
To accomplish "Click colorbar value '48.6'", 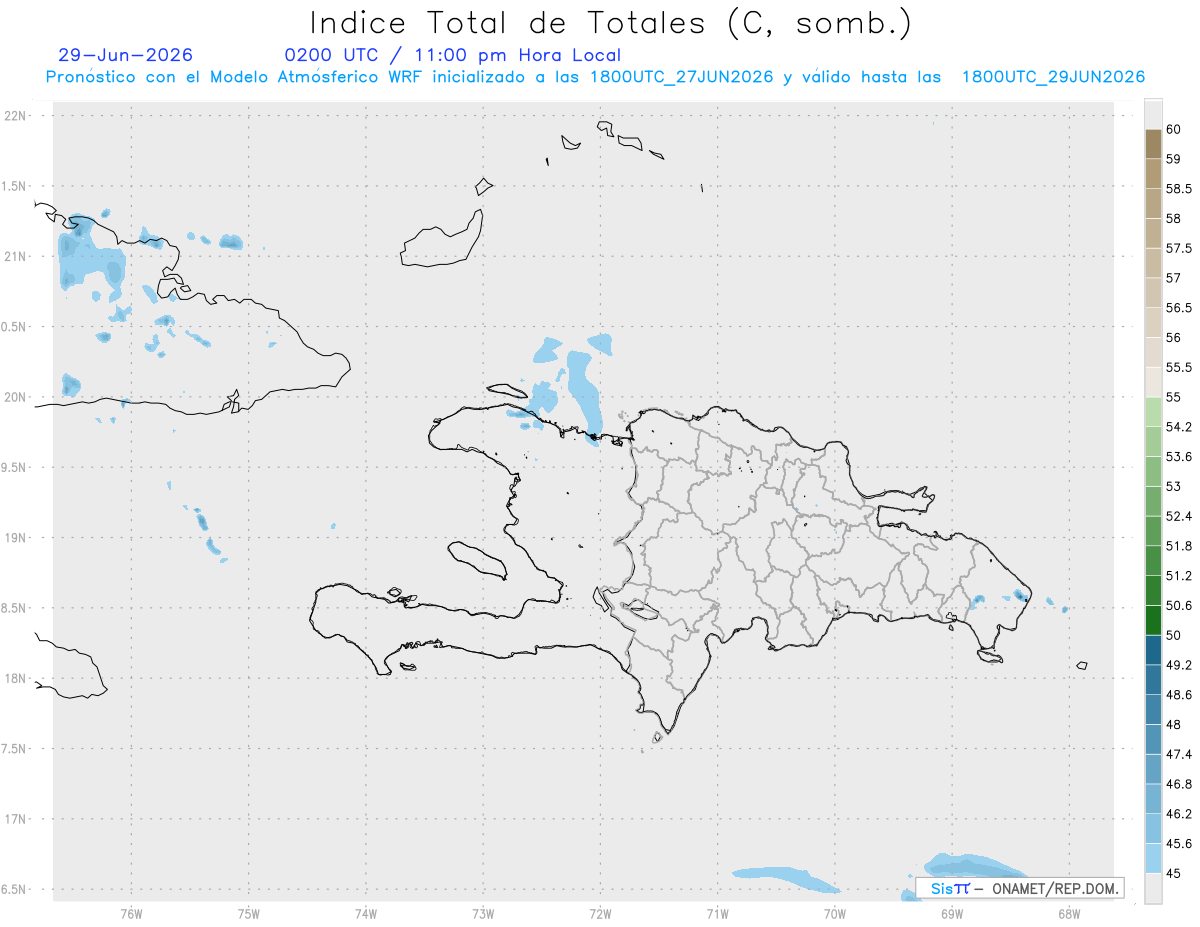I will 1179,695.
